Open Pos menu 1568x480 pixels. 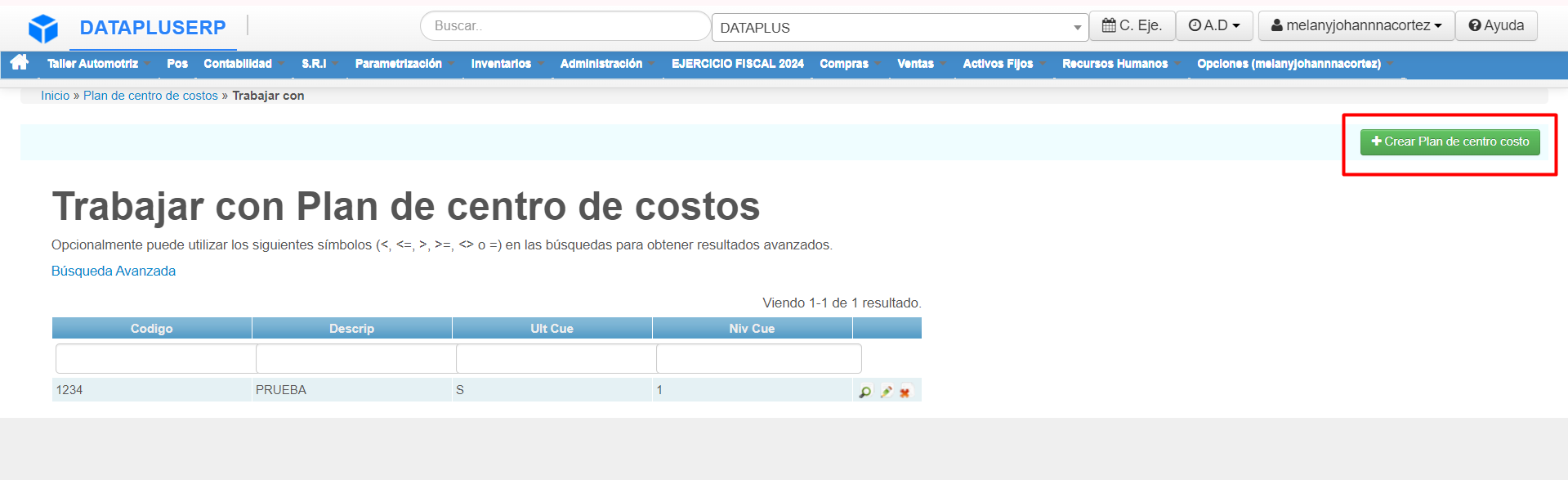177,64
